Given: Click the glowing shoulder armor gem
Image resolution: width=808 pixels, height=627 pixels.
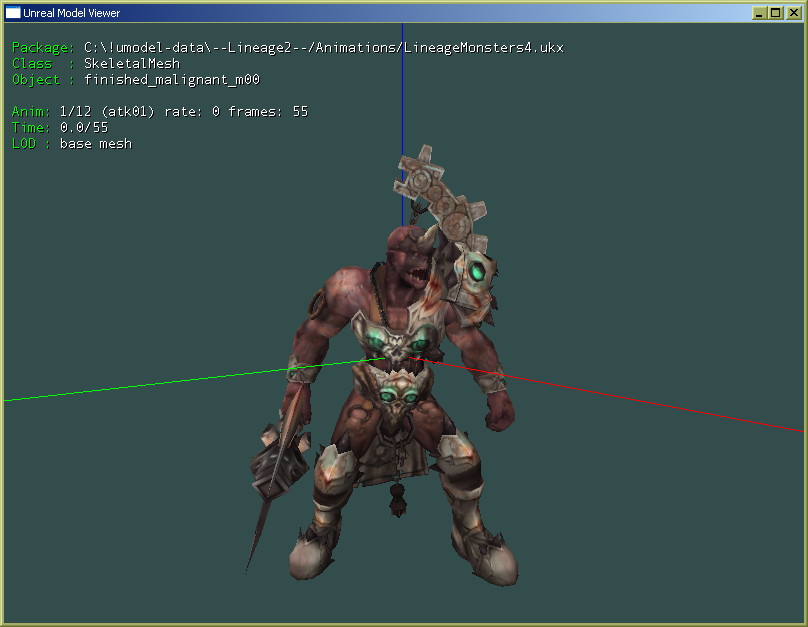Looking at the screenshot, I should tap(477, 271).
